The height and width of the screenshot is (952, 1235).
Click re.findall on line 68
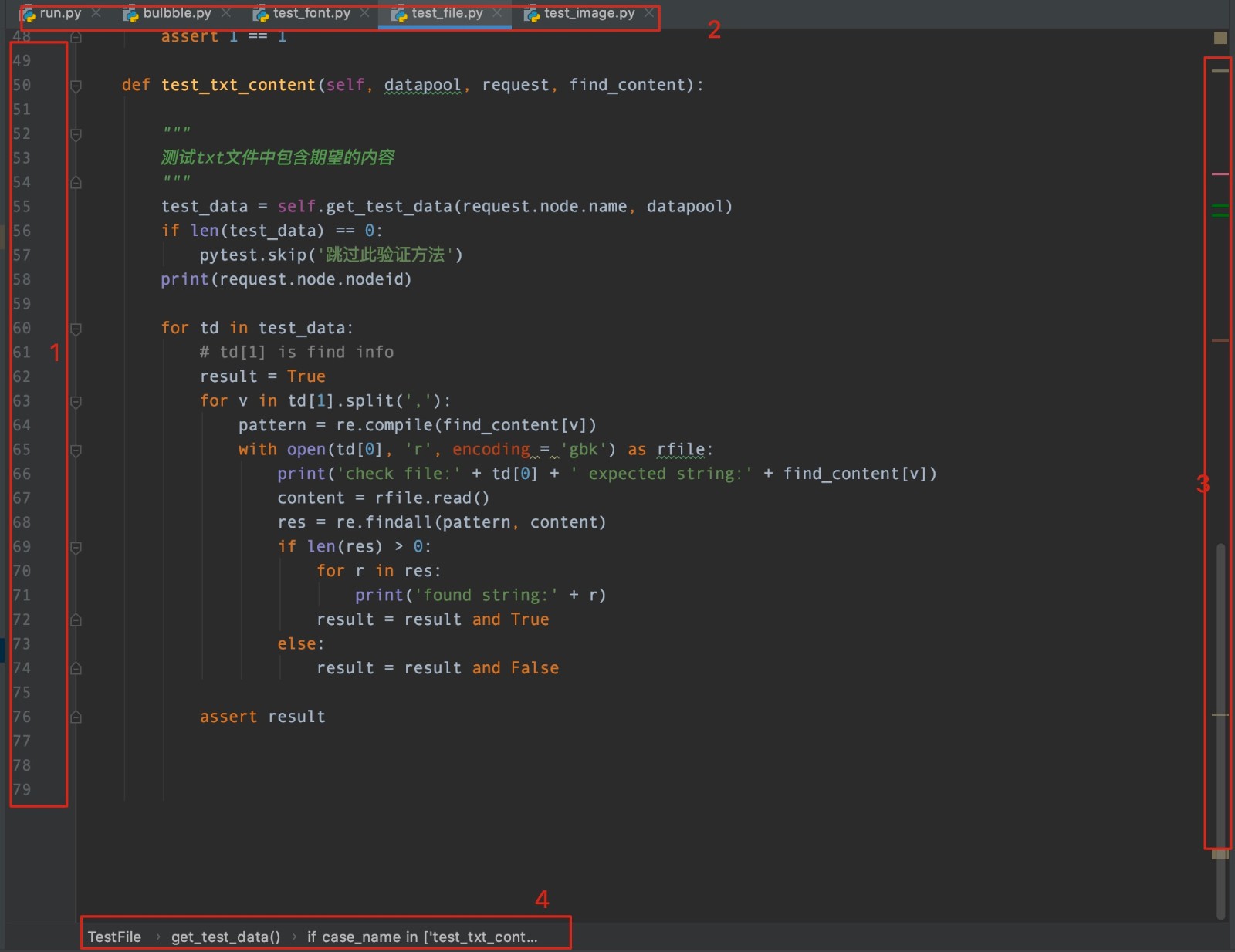(384, 522)
